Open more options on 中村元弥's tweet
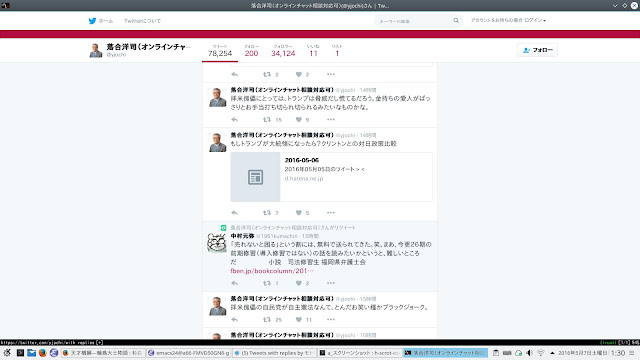 [331, 283]
